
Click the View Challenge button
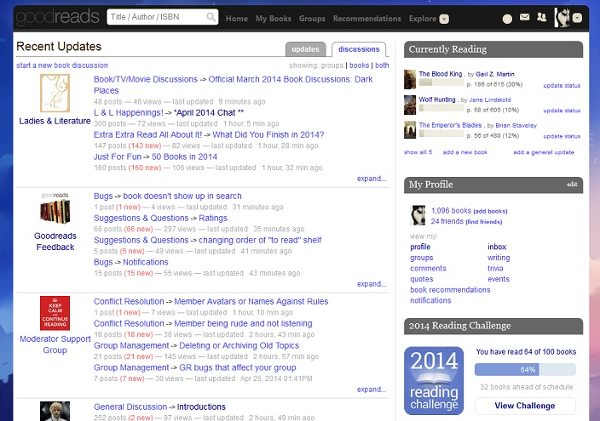tap(524, 405)
